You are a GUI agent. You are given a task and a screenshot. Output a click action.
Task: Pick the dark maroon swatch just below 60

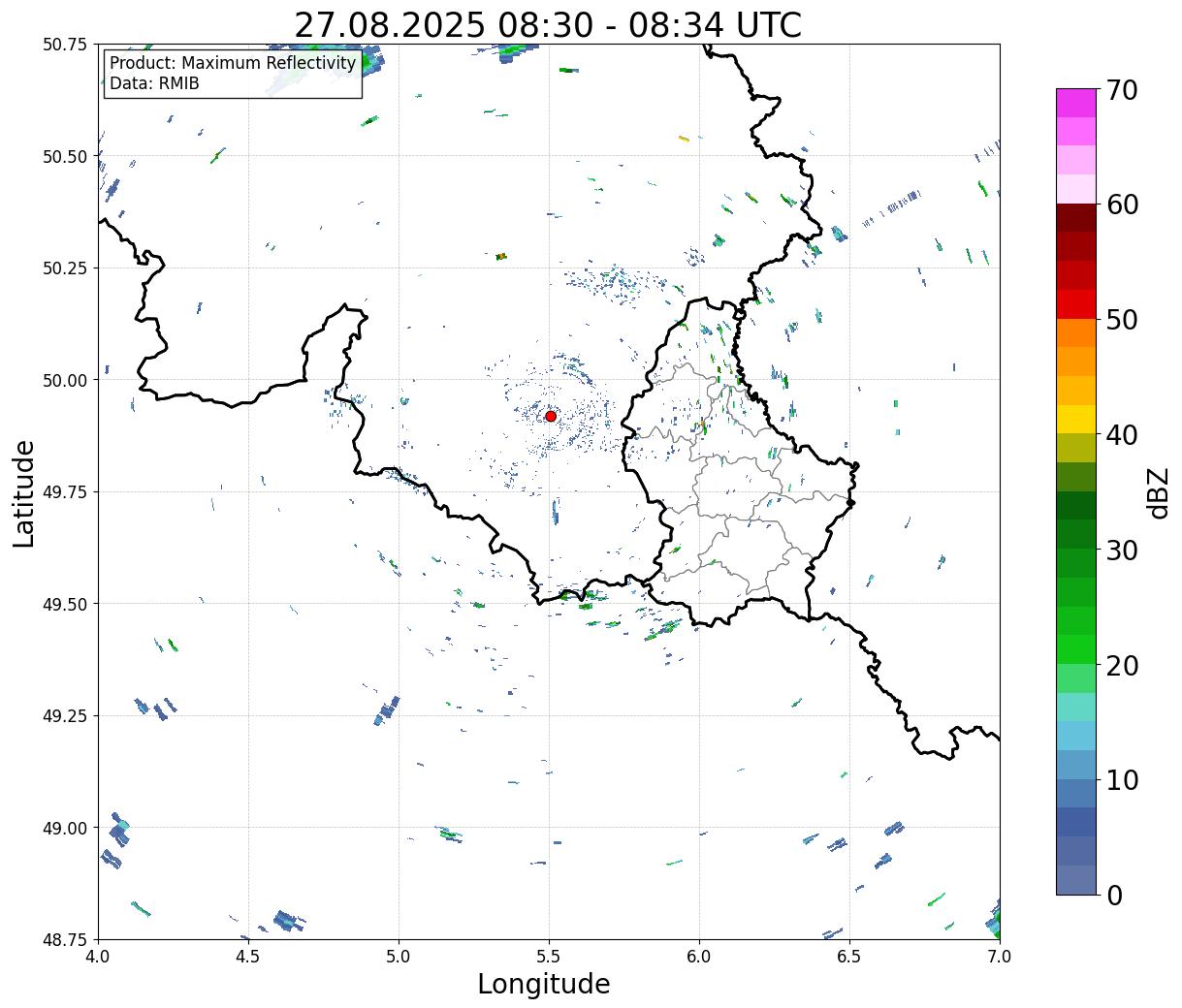pyautogui.click(x=1076, y=218)
